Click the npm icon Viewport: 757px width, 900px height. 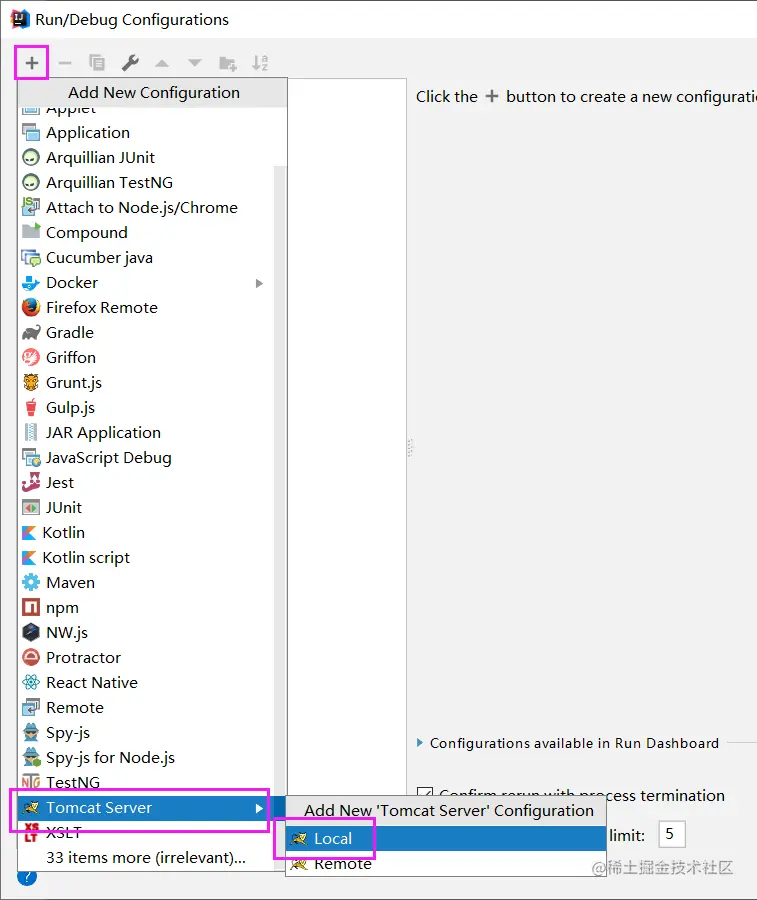coord(31,607)
